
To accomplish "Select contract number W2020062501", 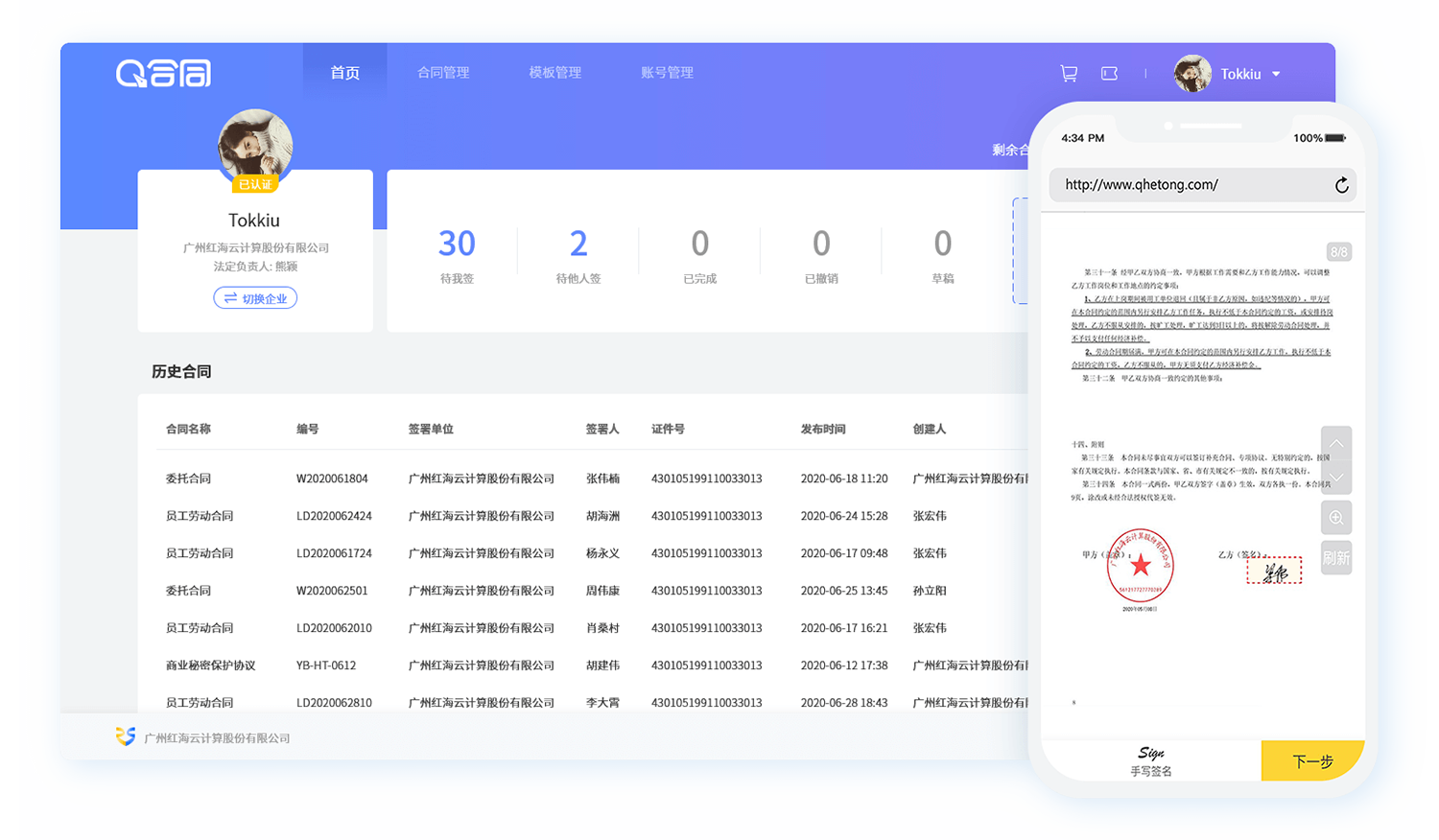I will 332,591.
